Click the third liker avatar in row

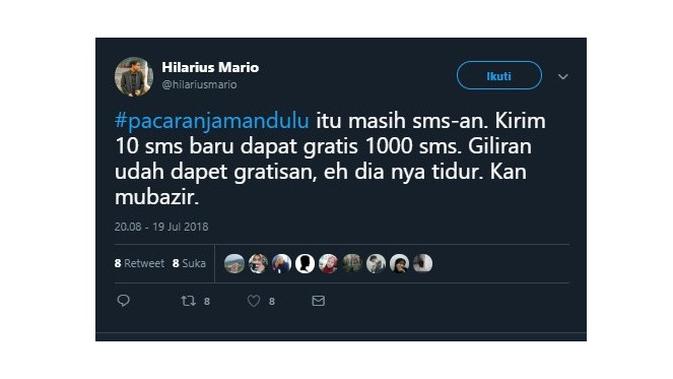[x=282, y=264]
